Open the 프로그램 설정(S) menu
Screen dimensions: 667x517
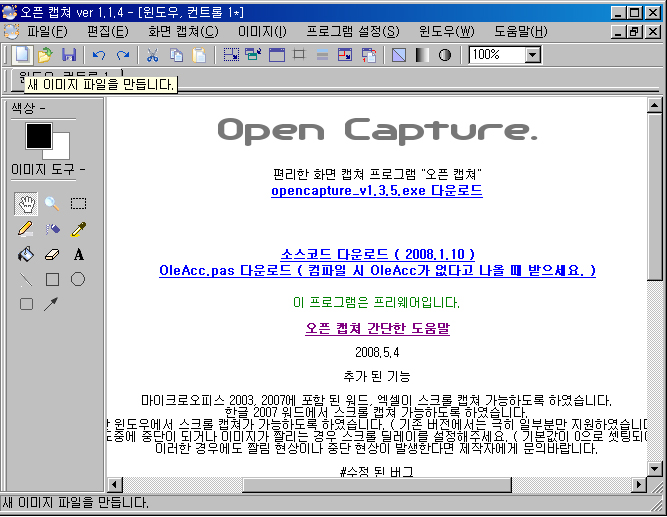pyautogui.click(x=353, y=32)
